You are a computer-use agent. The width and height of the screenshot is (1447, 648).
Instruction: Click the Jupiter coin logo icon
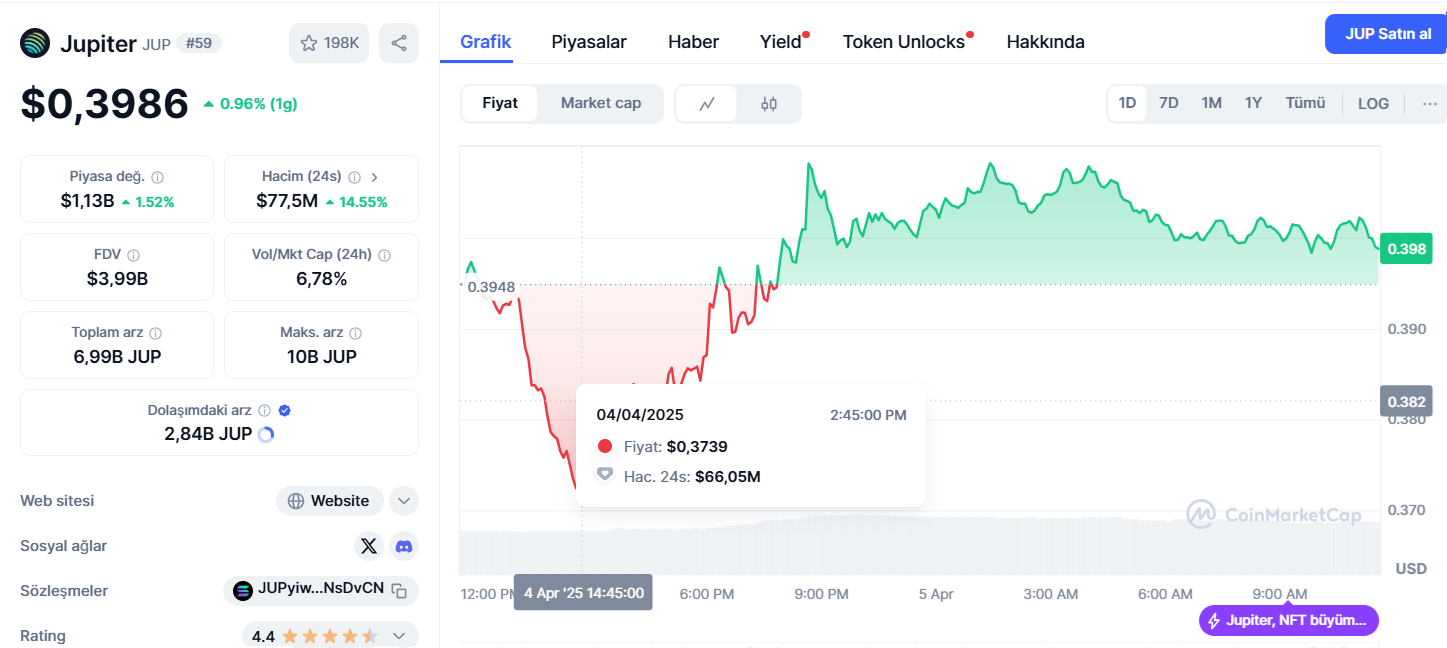click(x=36, y=43)
